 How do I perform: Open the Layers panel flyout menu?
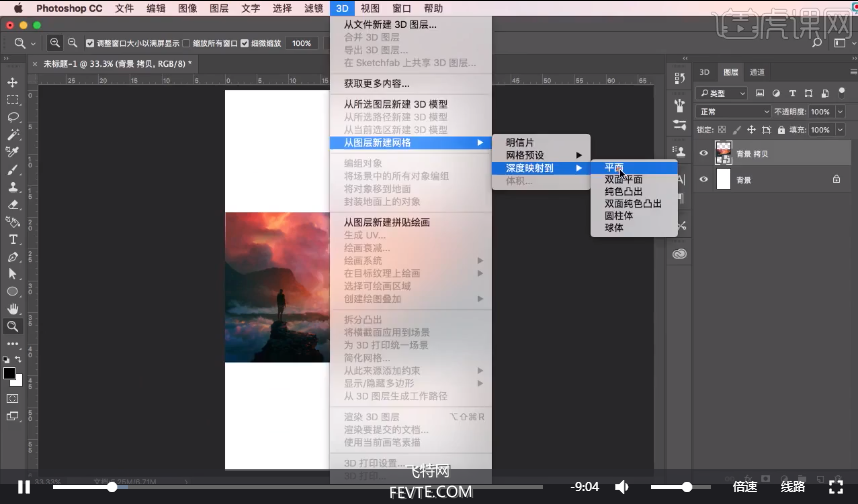(853, 72)
